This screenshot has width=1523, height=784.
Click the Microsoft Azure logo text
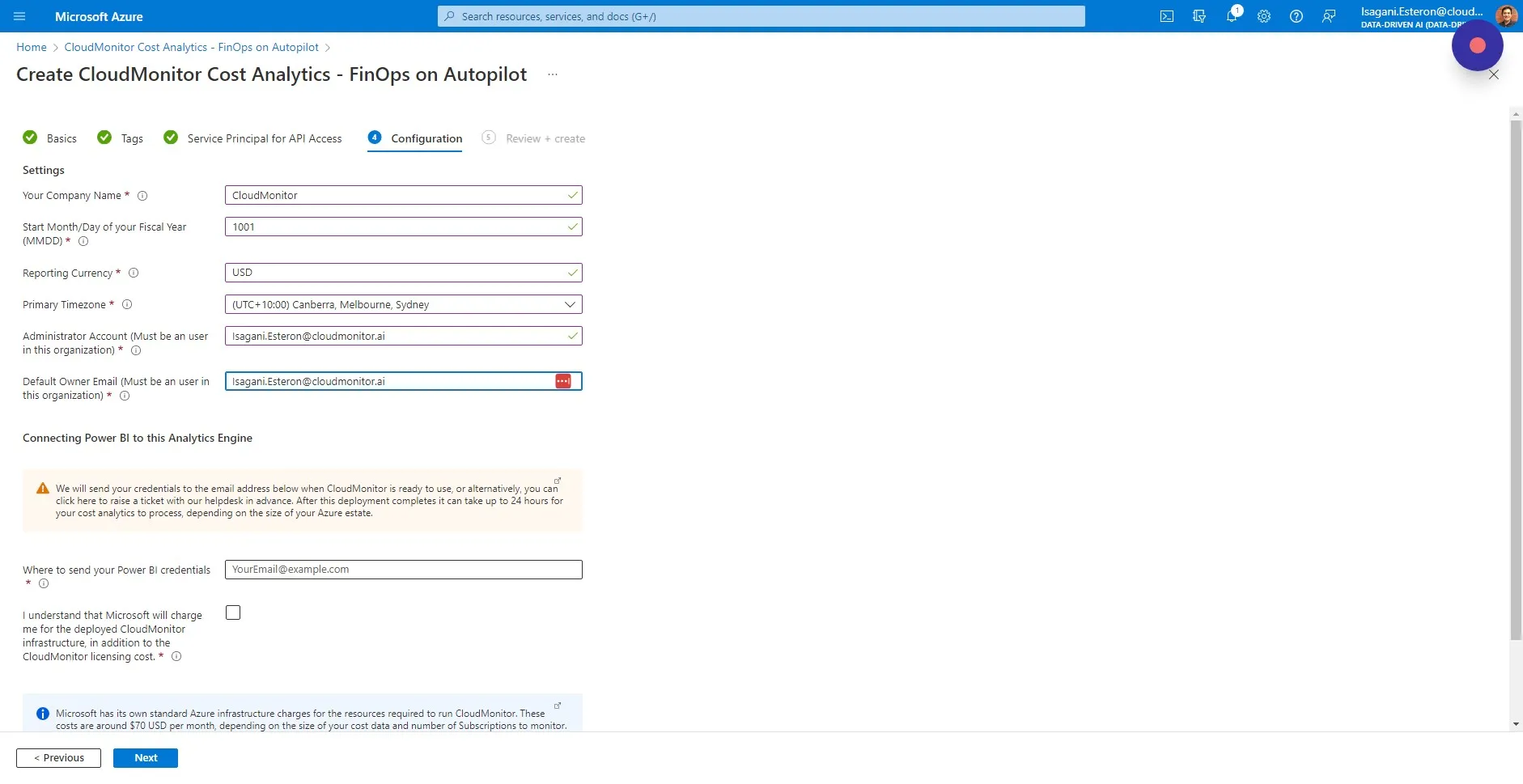click(99, 16)
